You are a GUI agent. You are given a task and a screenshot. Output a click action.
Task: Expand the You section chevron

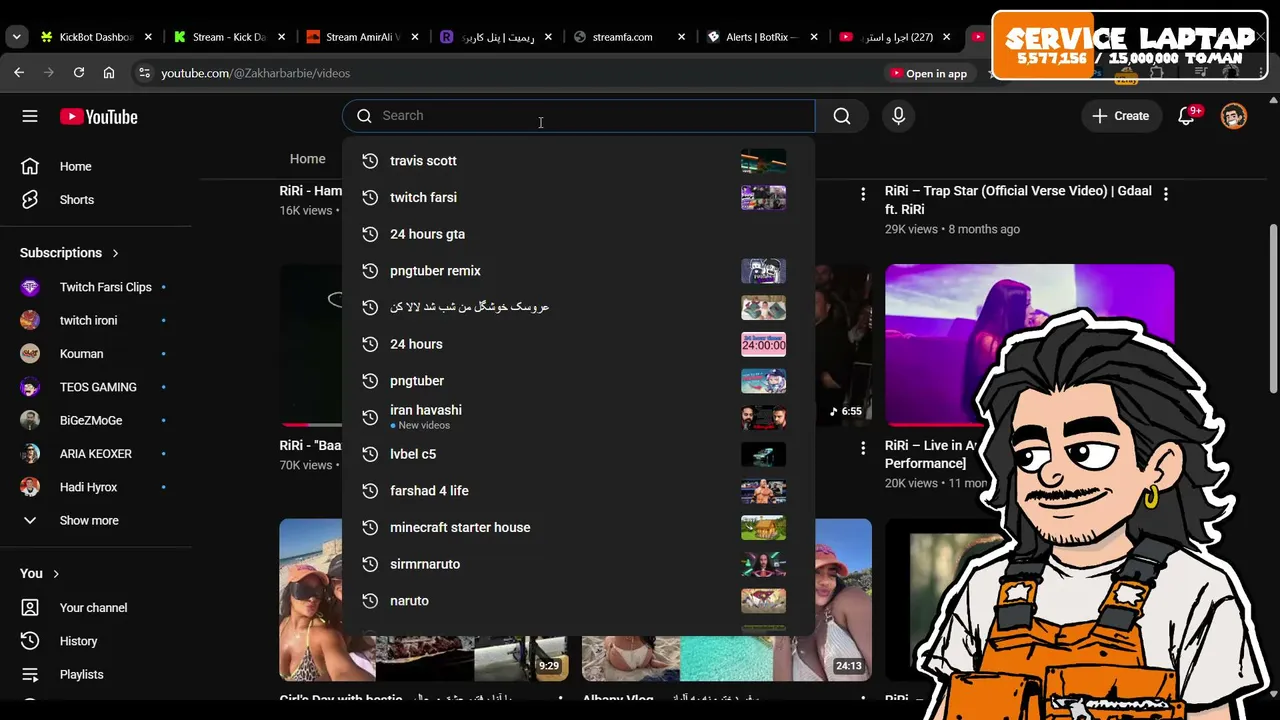point(56,573)
